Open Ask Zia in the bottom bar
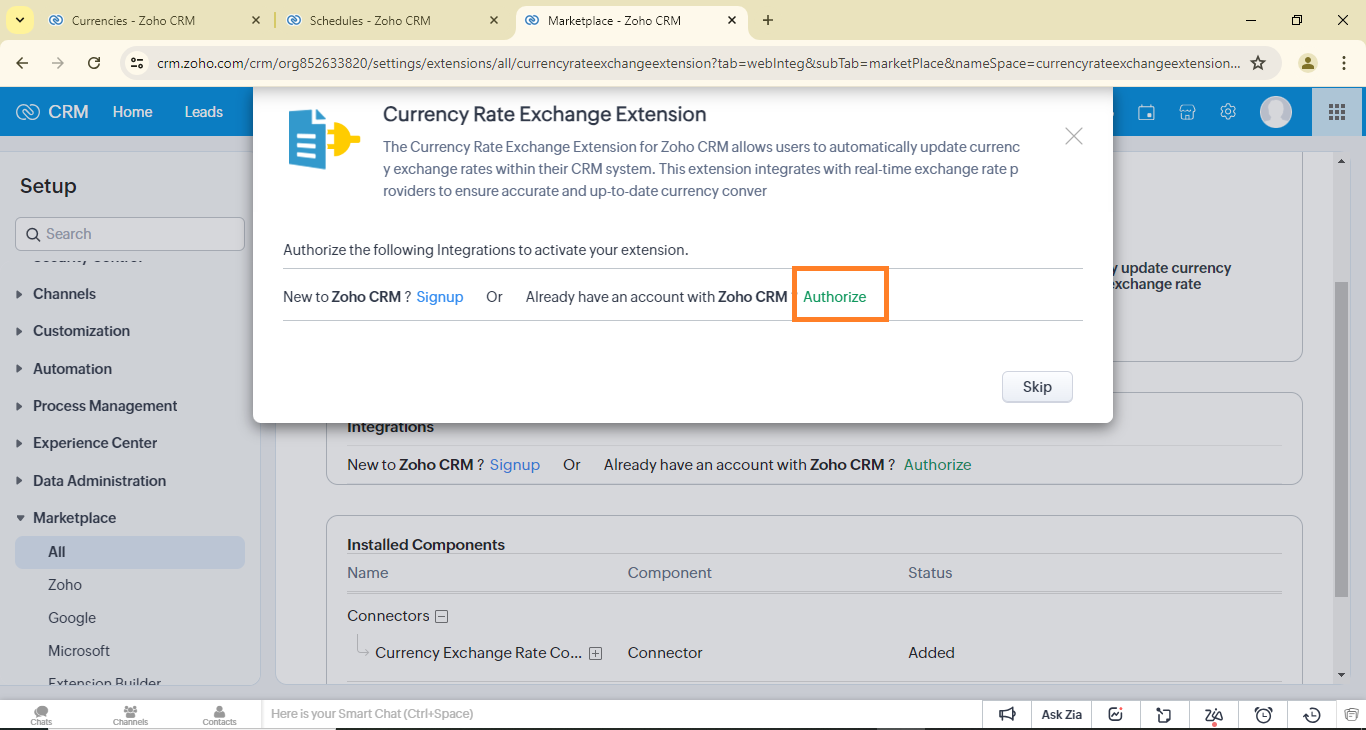The image size is (1366, 730). click(1062, 714)
